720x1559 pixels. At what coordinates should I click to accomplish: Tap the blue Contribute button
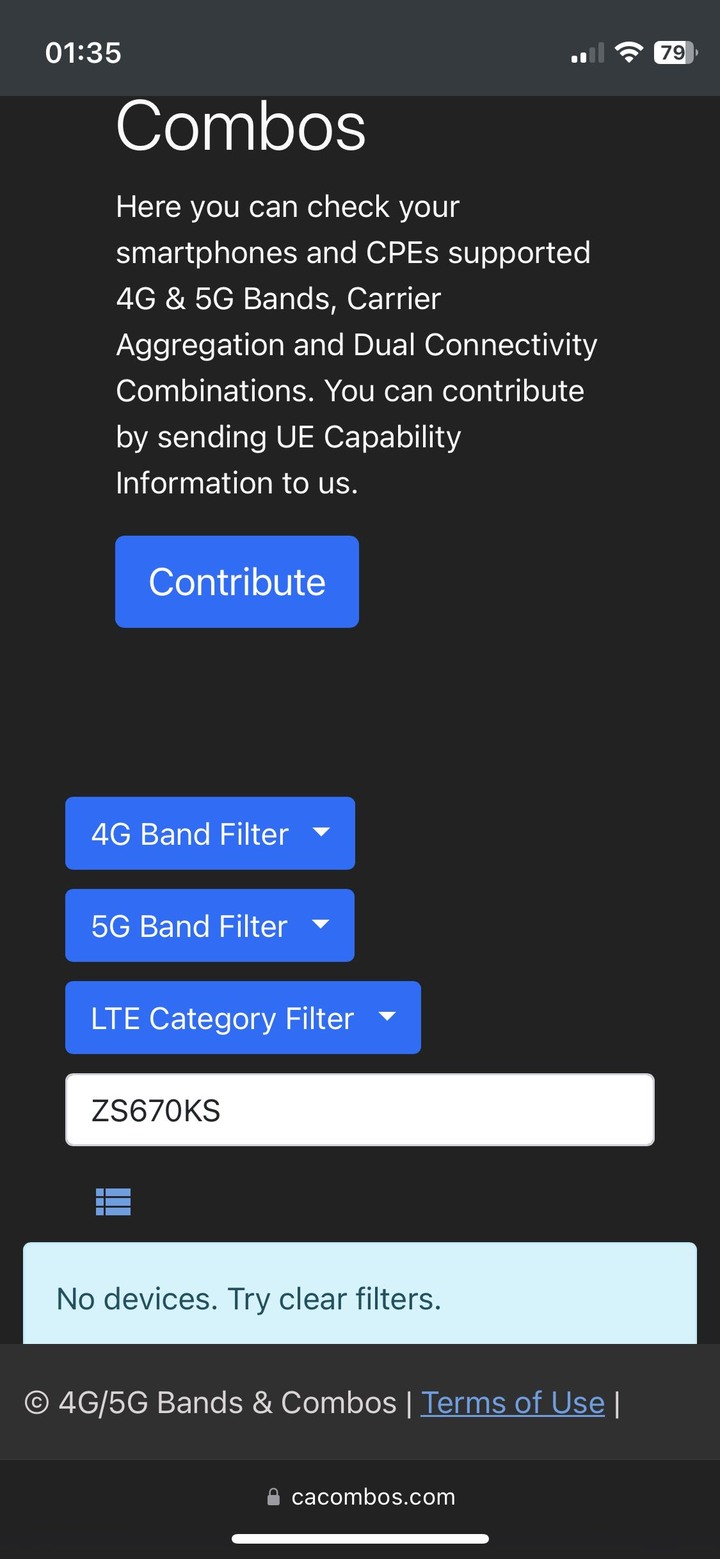[x=237, y=582]
